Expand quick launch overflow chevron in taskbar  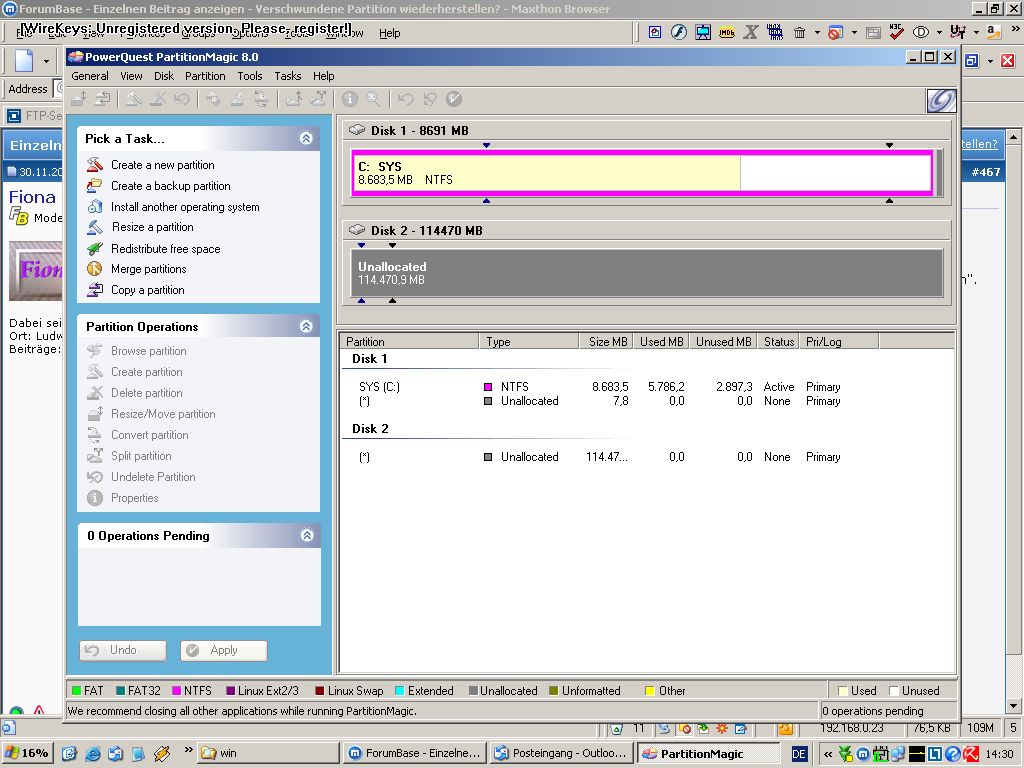click(x=188, y=750)
